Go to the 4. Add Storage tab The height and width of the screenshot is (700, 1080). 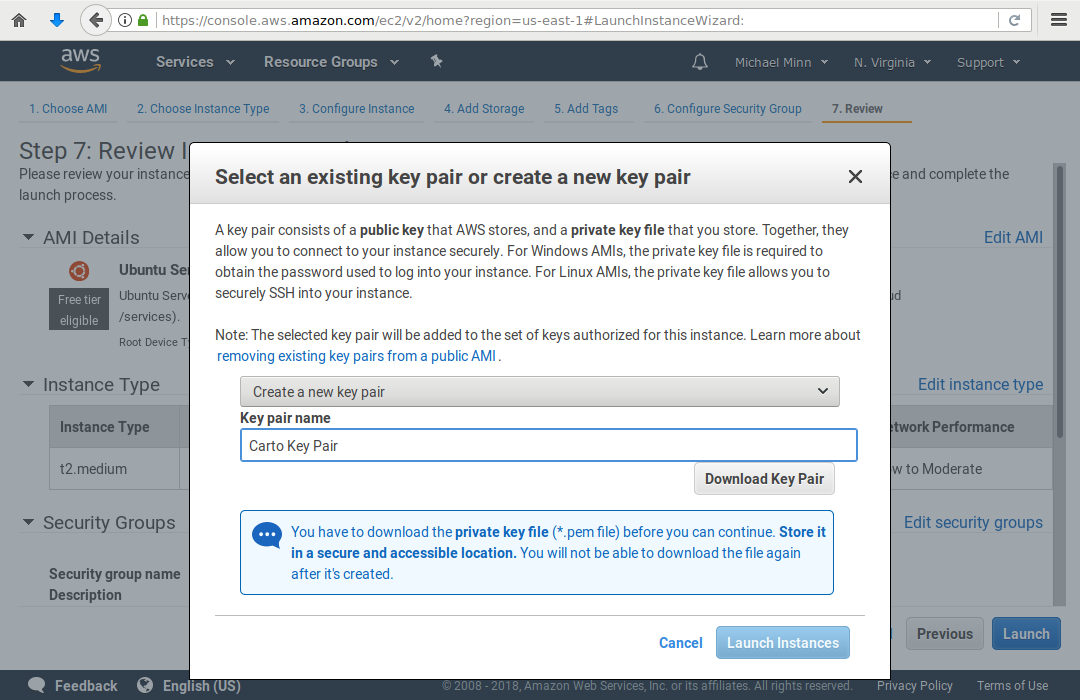tap(484, 109)
